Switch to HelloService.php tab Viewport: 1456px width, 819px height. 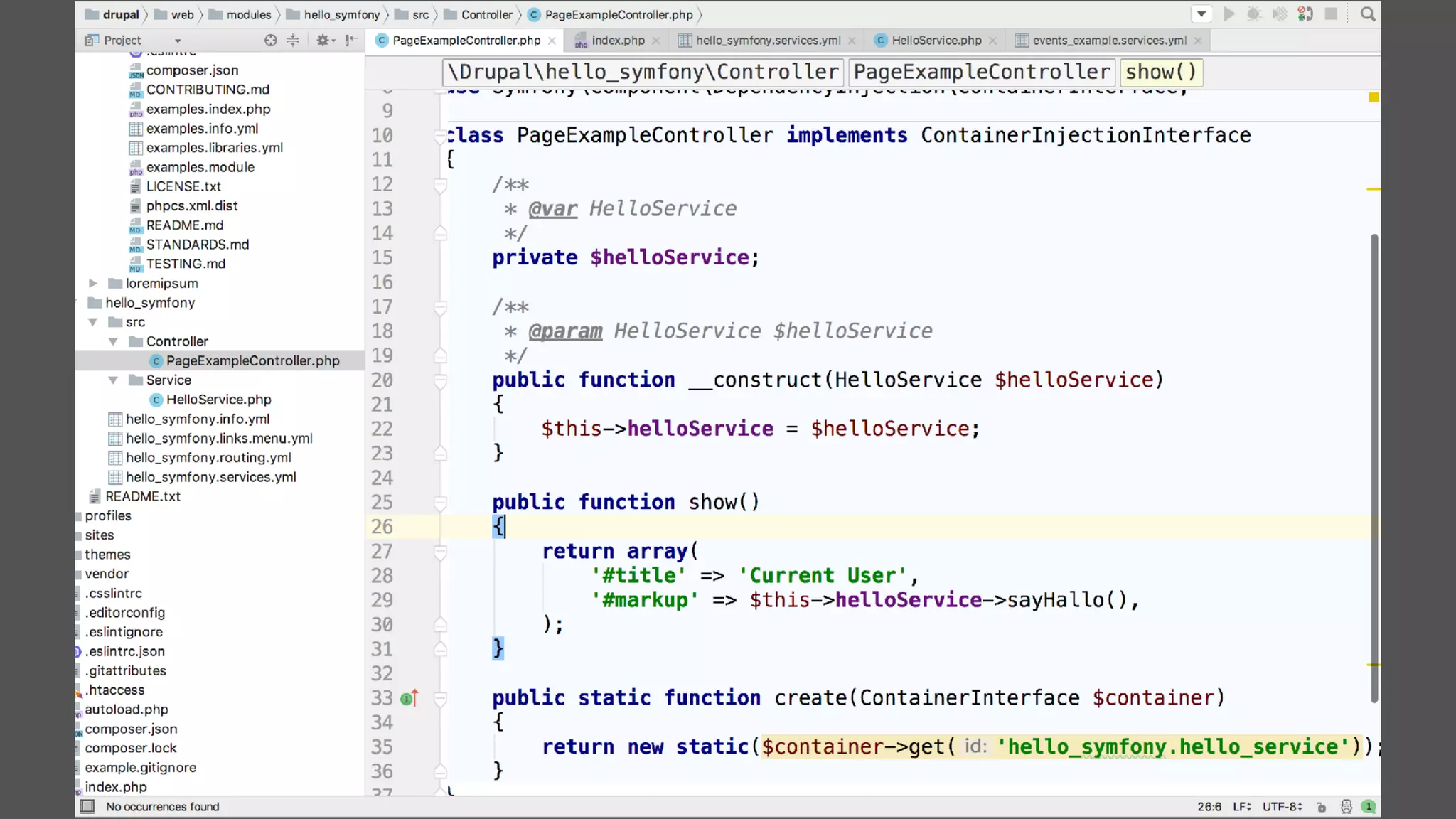[x=936, y=41]
